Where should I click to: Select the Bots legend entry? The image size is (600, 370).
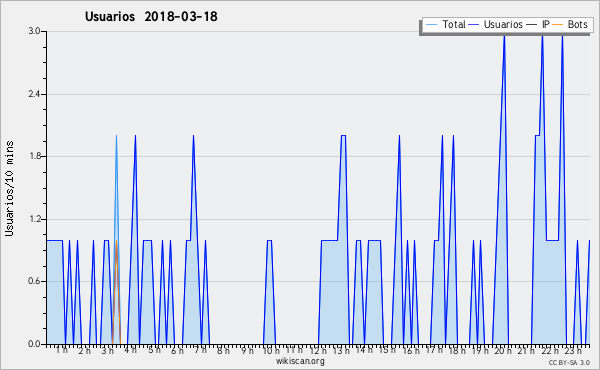click(x=570, y=24)
